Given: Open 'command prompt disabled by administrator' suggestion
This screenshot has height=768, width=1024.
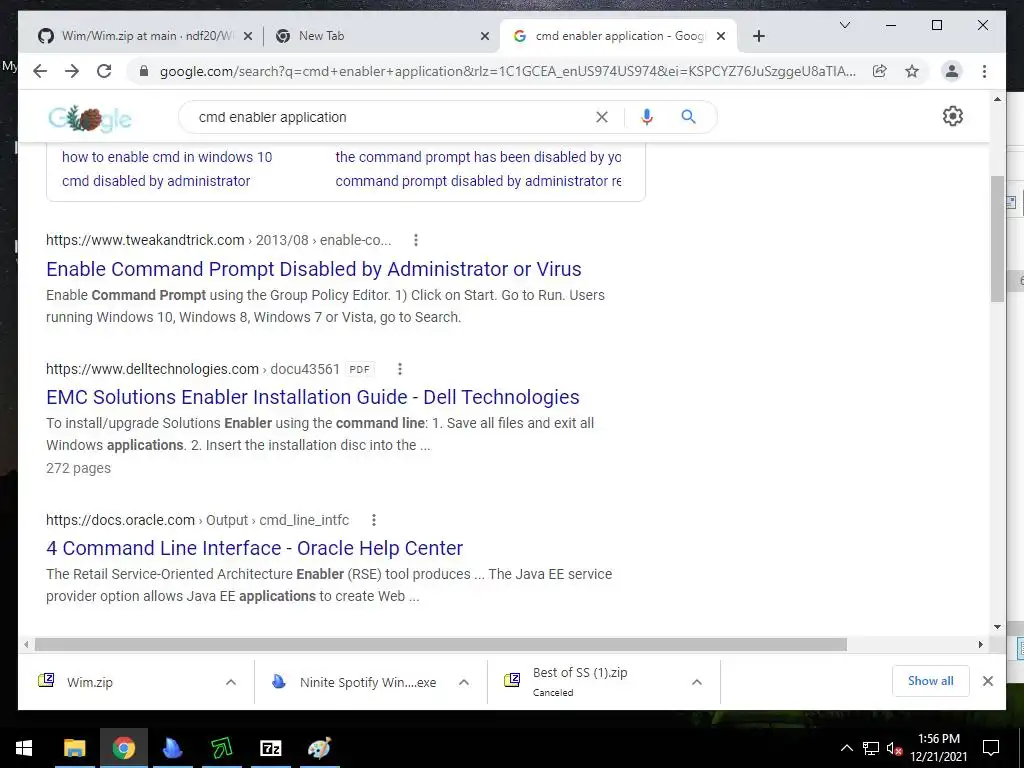Looking at the screenshot, I should [x=478, y=181].
